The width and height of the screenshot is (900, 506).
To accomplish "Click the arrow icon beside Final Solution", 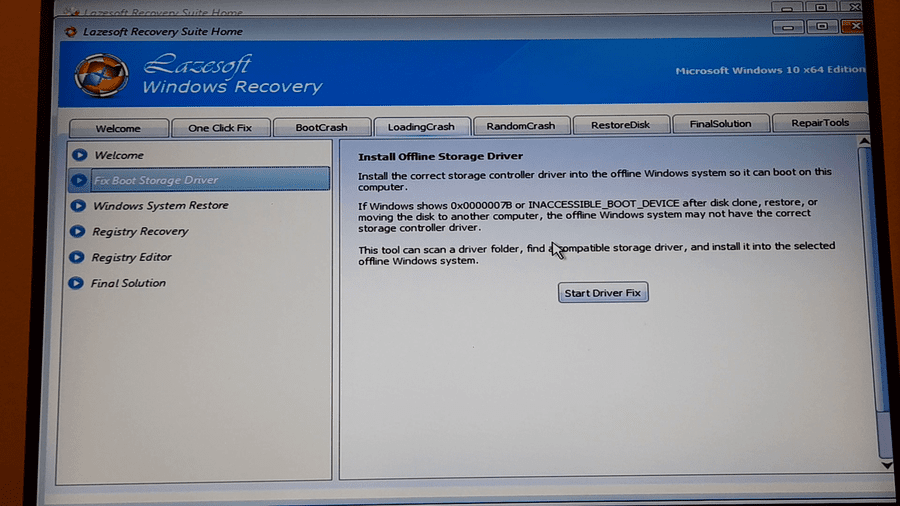I will (76, 283).
